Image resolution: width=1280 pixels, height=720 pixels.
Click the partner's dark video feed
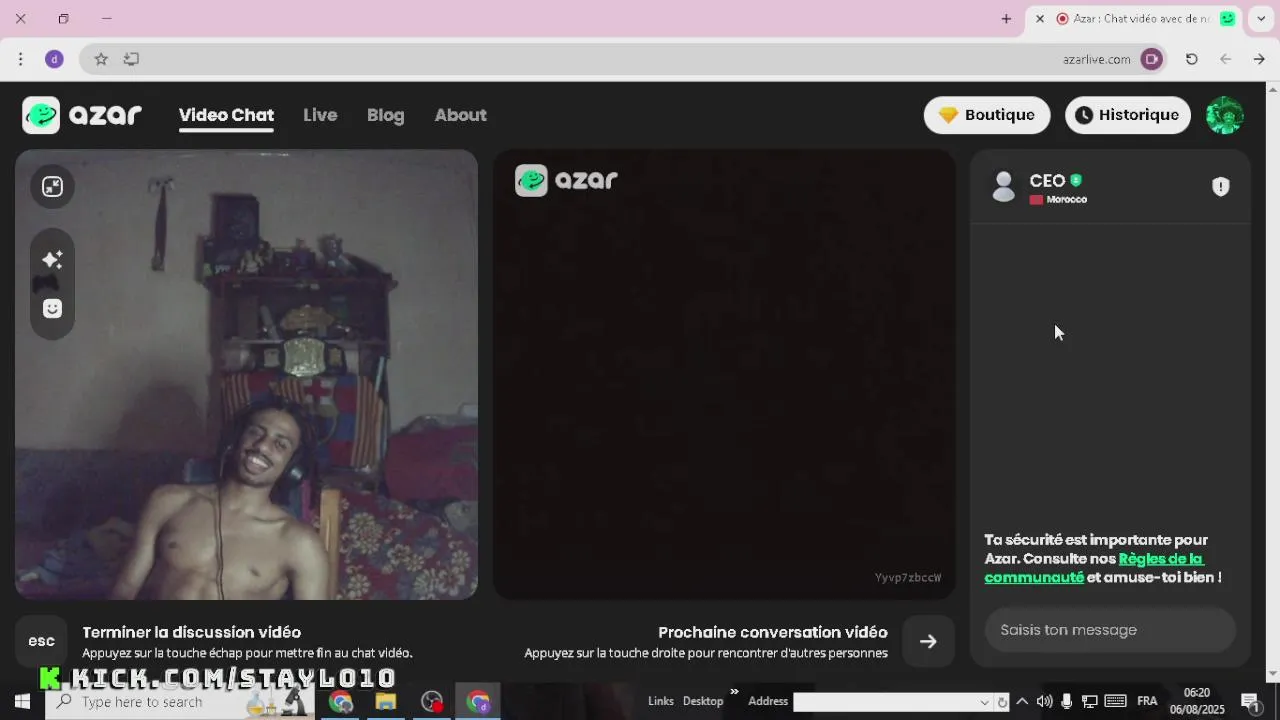(724, 375)
